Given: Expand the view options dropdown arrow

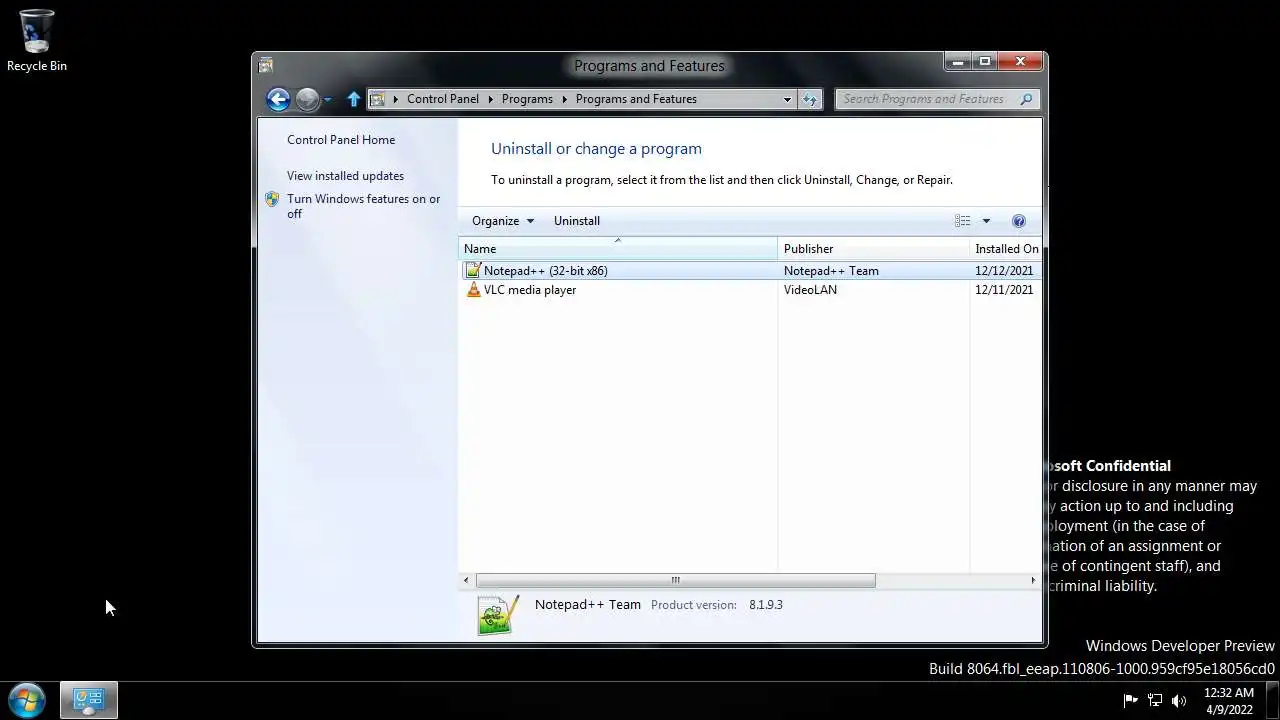Looking at the screenshot, I should tap(986, 221).
